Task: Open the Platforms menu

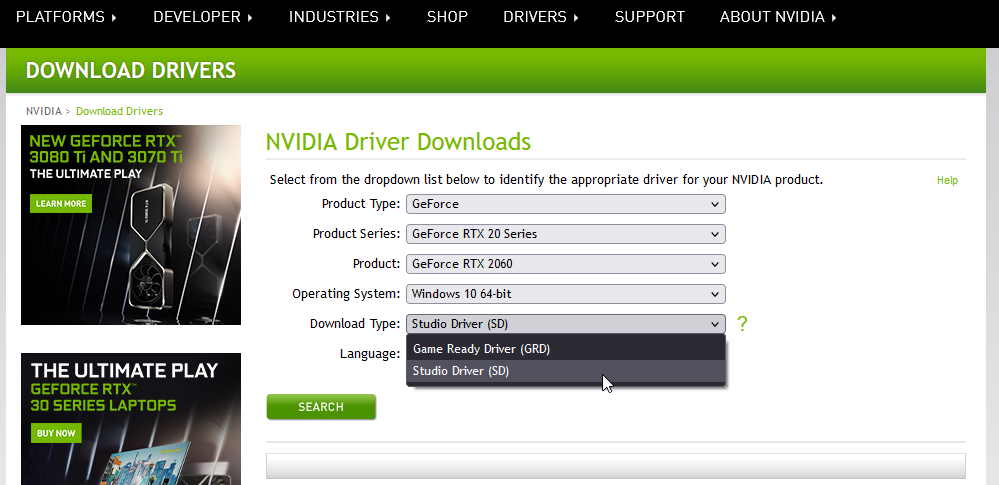Action: pyautogui.click(x=66, y=17)
